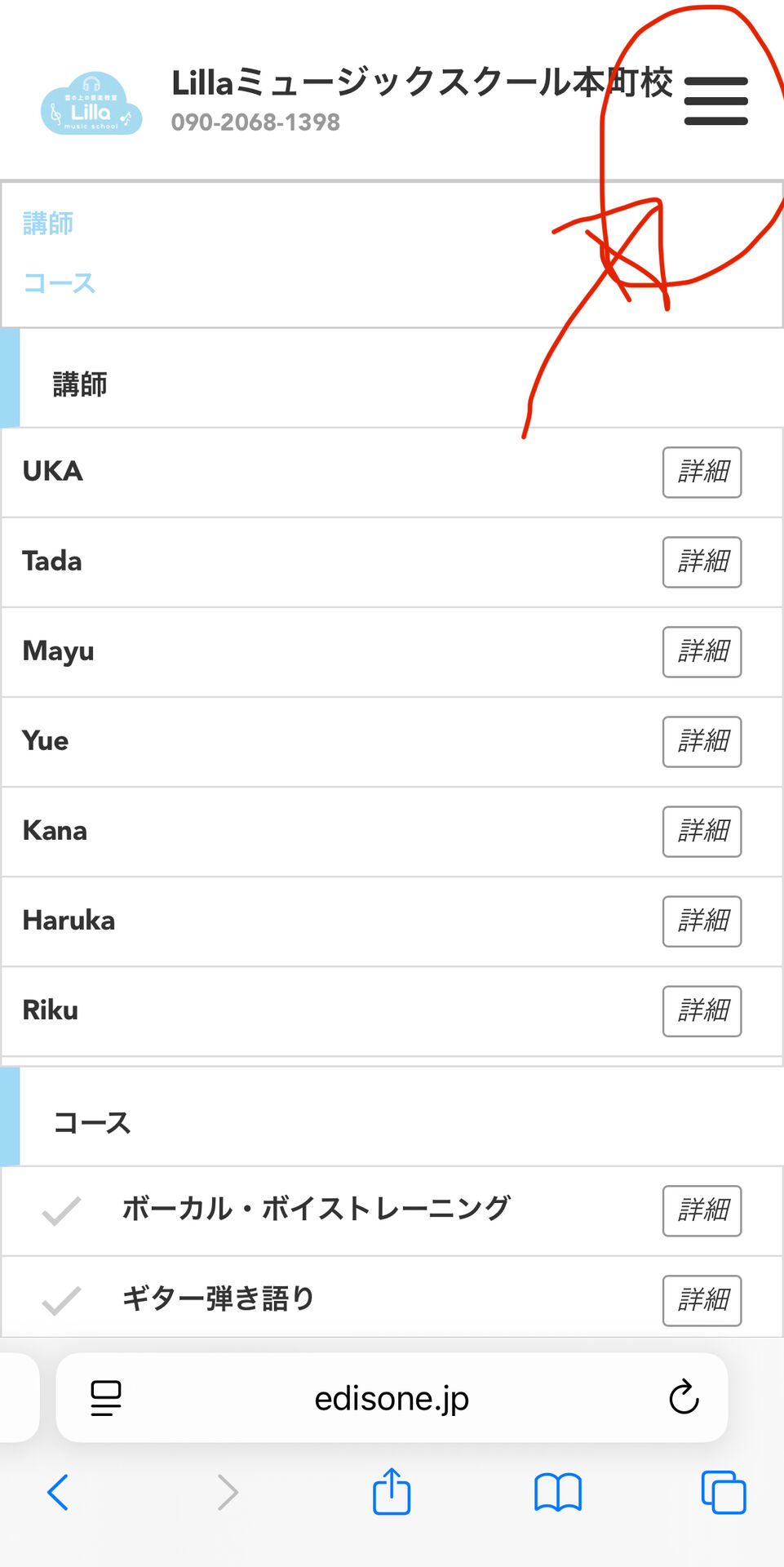Screen dimensions: 784x1567
Task: Toggle checkmark for ボーカル・ボイストレーニング
Action: [x=62, y=1211]
